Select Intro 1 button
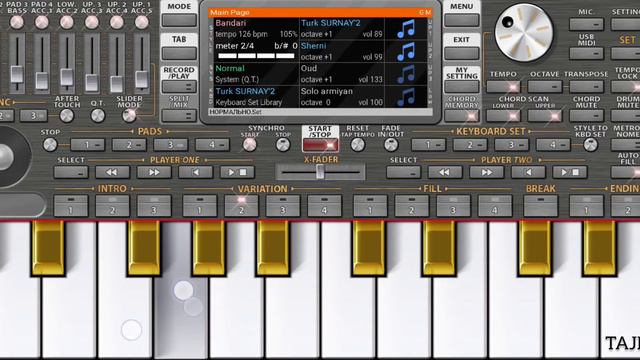 tap(71, 206)
